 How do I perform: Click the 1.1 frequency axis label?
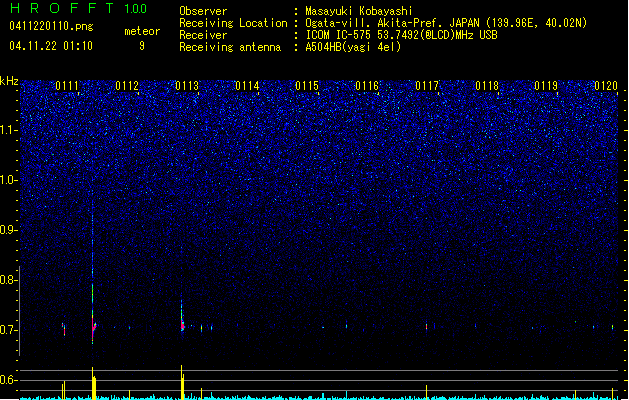pyautogui.click(x=8, y=130)
